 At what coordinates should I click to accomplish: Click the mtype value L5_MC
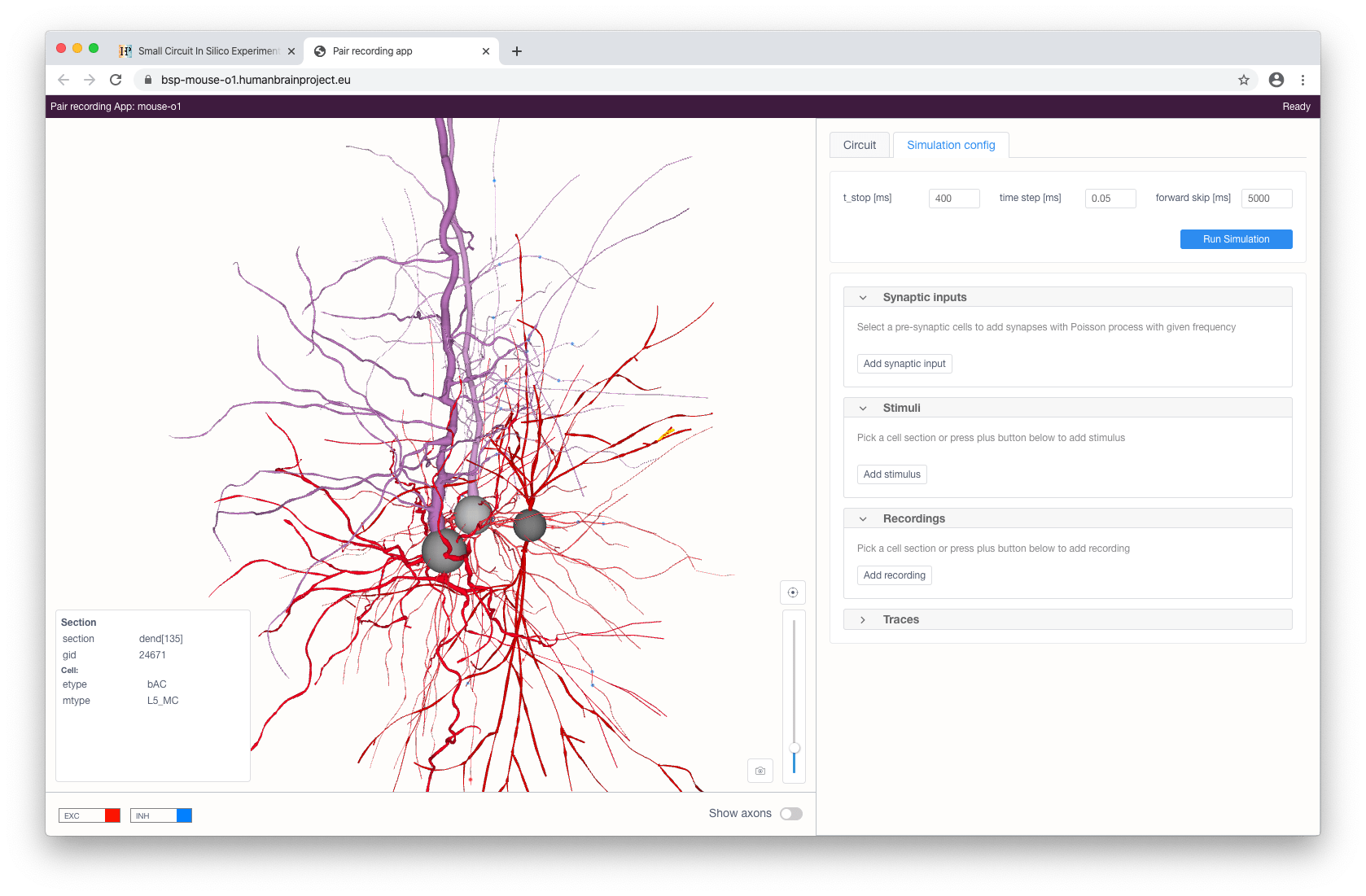coord(163,701)
